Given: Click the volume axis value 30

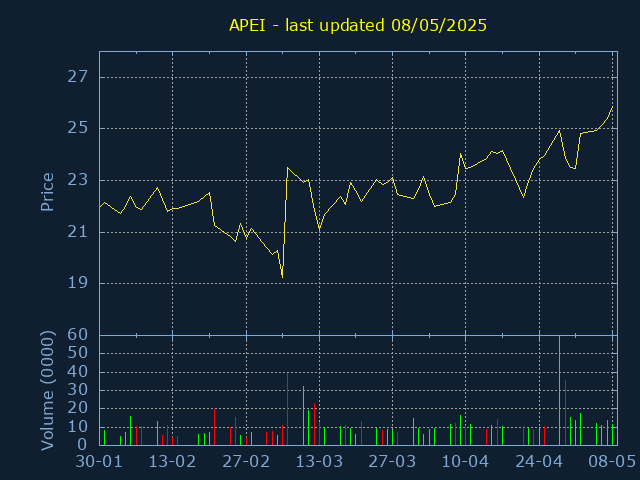Looking at the screenshot, I should point(78,390).
